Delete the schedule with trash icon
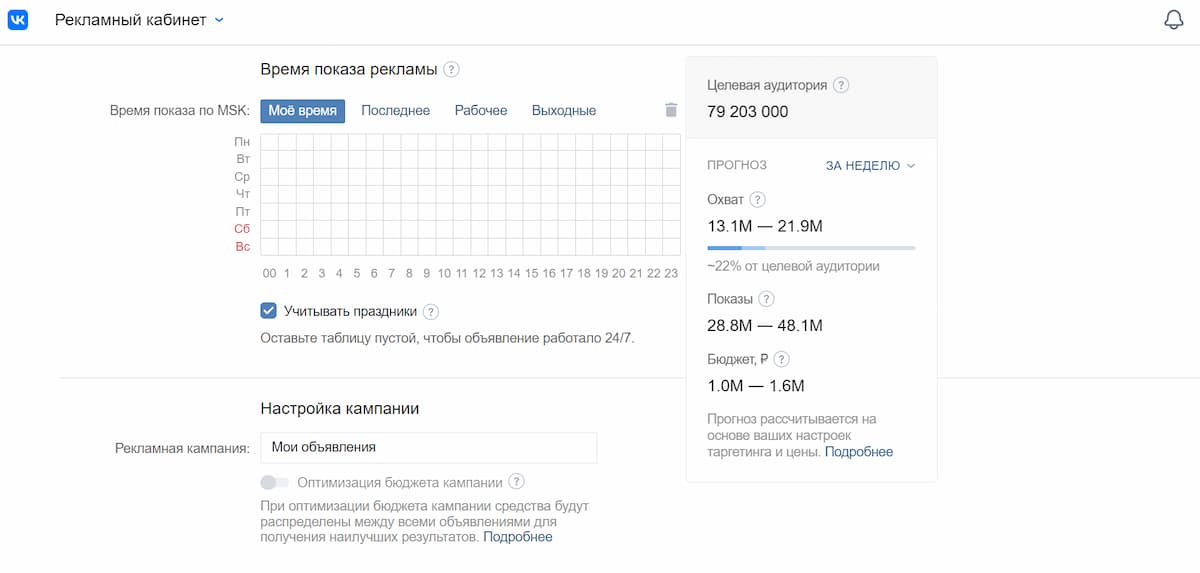Screen dimensions: 1200x573 [x=671, y=110]
